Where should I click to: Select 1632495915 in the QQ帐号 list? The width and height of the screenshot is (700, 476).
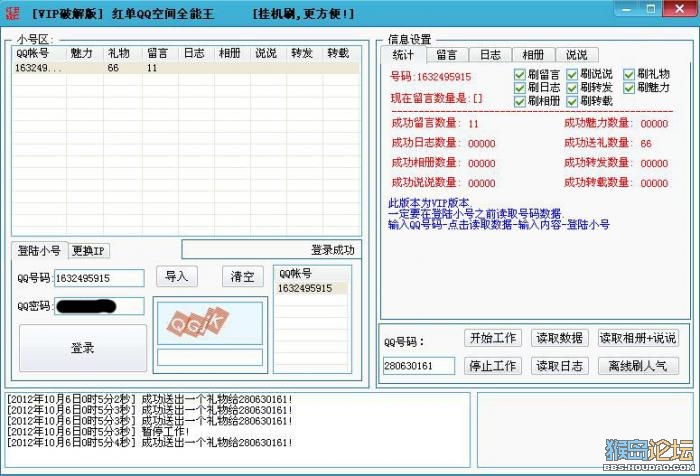312,288
